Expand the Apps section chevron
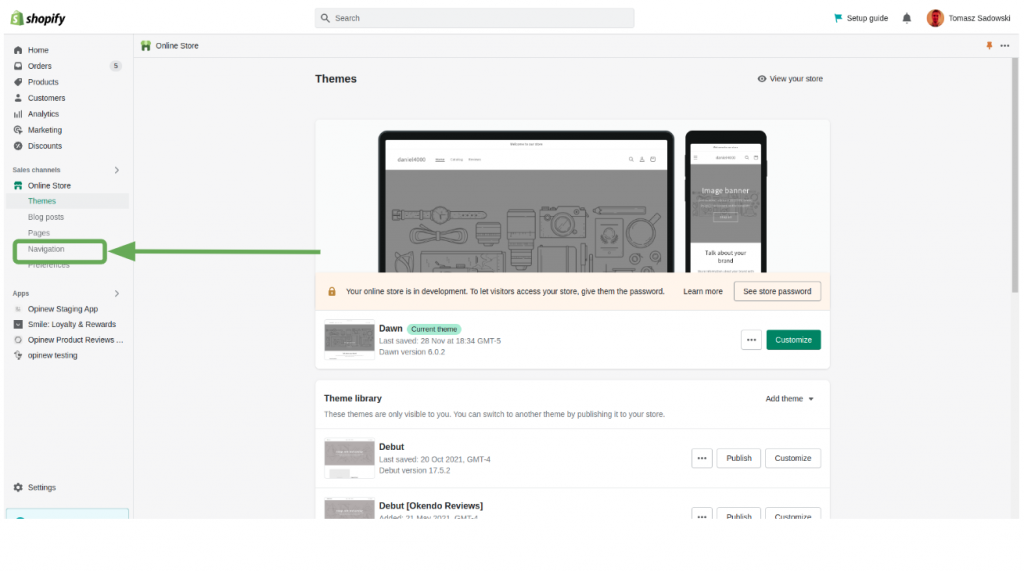 point(117,294)
